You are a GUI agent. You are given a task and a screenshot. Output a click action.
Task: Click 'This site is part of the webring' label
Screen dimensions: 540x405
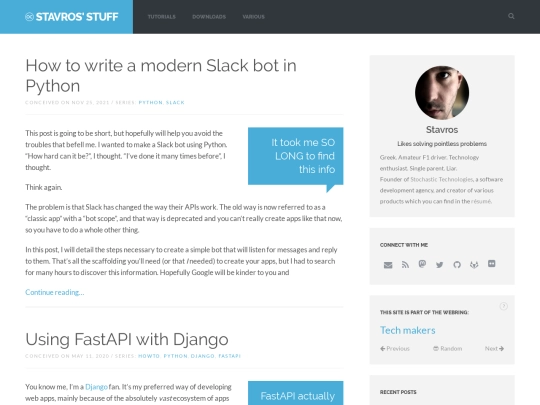pos(424,312)
